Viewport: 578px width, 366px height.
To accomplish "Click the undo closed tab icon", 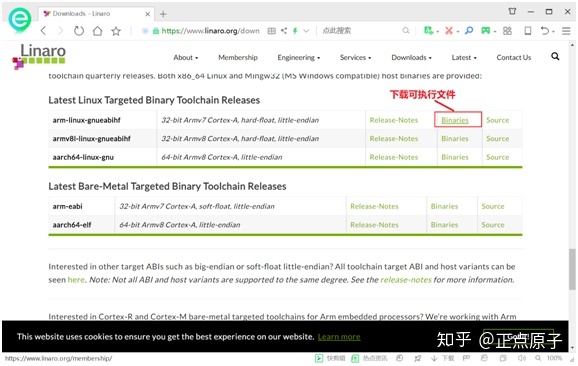I will [x=545, y=31].
